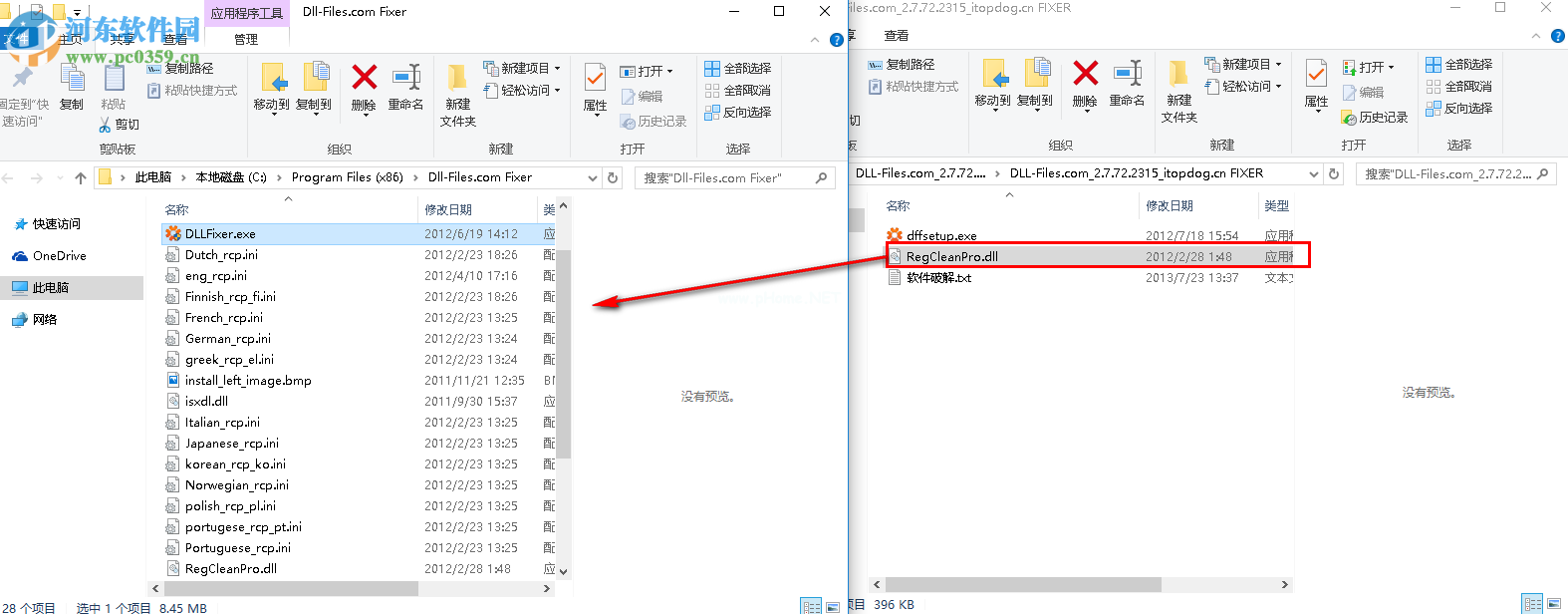Open right address bar history dropdown
The height and width of the screenshot is (614, 1568).
tap(1314, 173)
